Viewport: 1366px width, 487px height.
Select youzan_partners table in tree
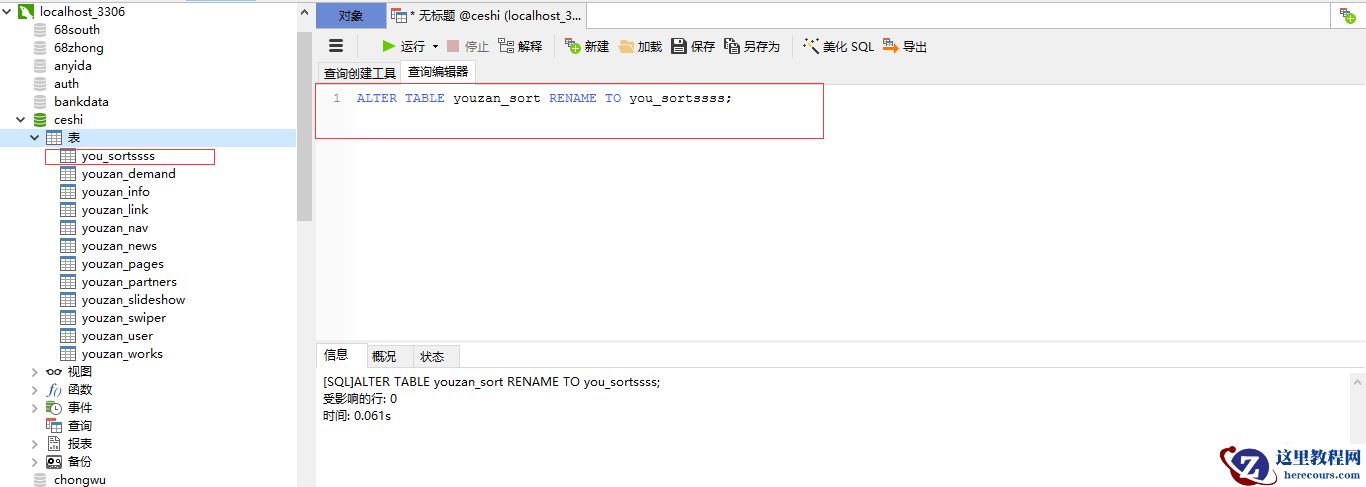point(129,282)
